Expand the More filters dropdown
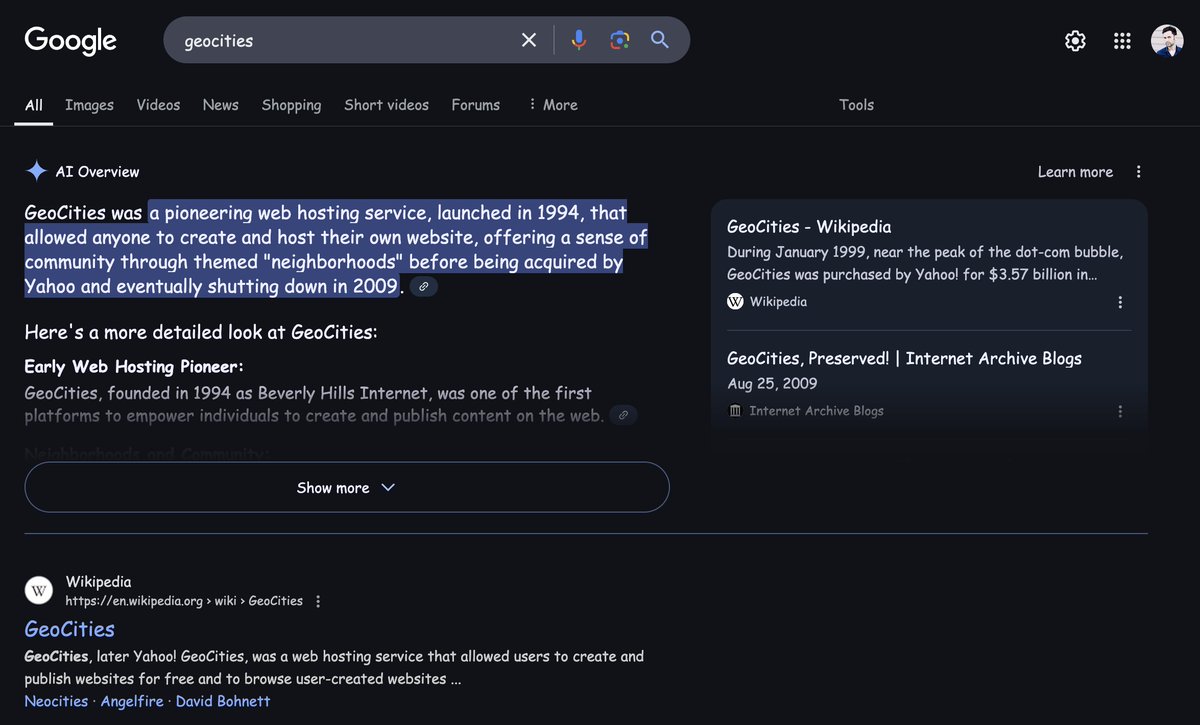Screen dimensions: 1200x725 (x=552, y=105)
